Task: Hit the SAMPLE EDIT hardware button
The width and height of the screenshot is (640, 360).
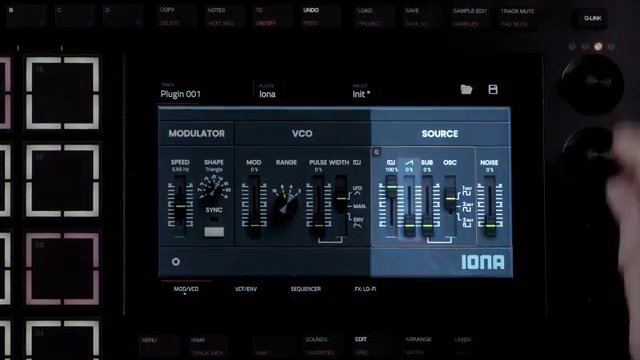Action: click(x=470, y=18)
